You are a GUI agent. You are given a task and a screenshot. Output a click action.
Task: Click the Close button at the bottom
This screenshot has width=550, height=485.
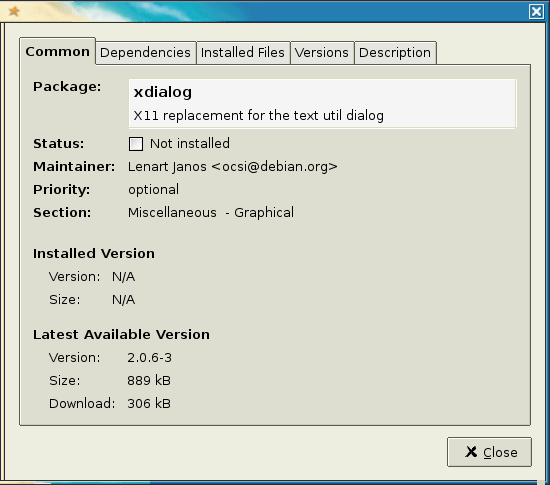489,452
